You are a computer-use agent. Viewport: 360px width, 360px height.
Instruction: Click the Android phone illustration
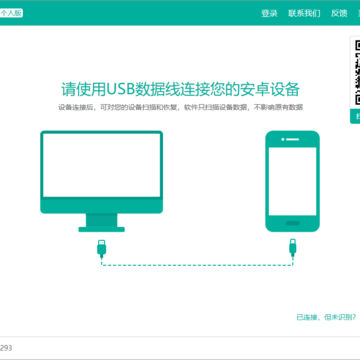pos(292,181)
